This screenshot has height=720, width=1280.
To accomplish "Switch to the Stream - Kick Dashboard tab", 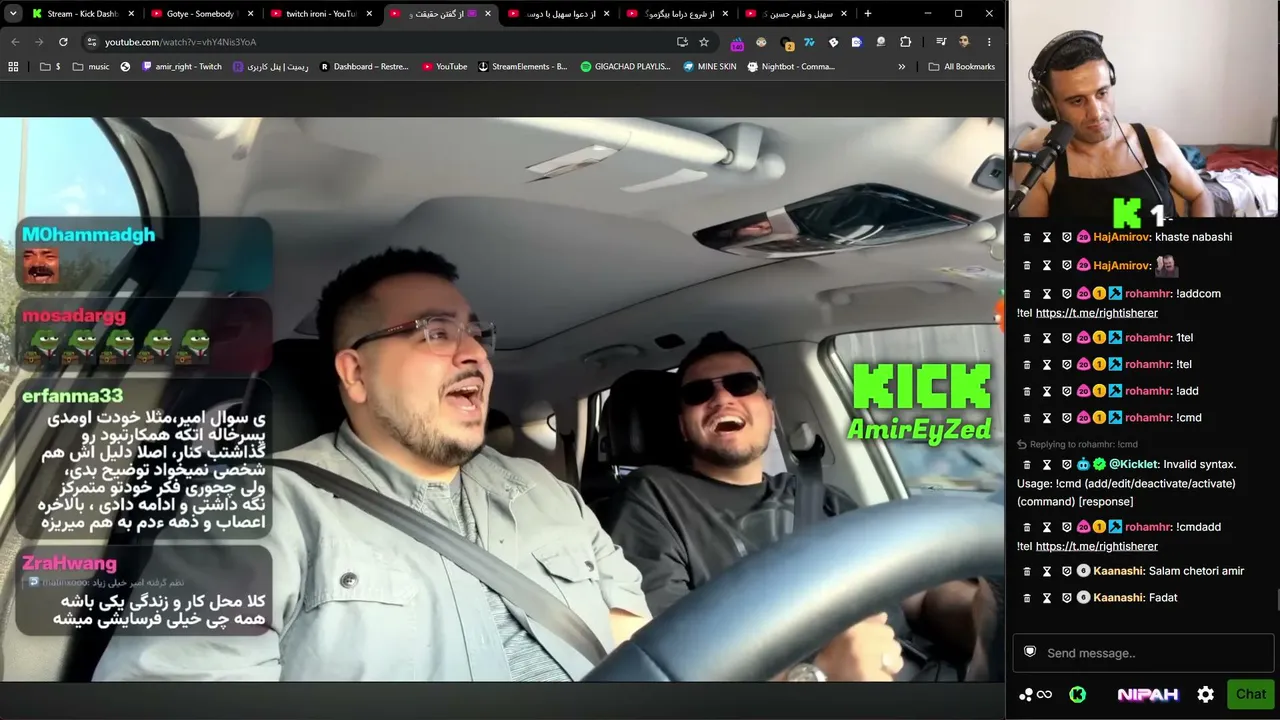I will point(84,14).
